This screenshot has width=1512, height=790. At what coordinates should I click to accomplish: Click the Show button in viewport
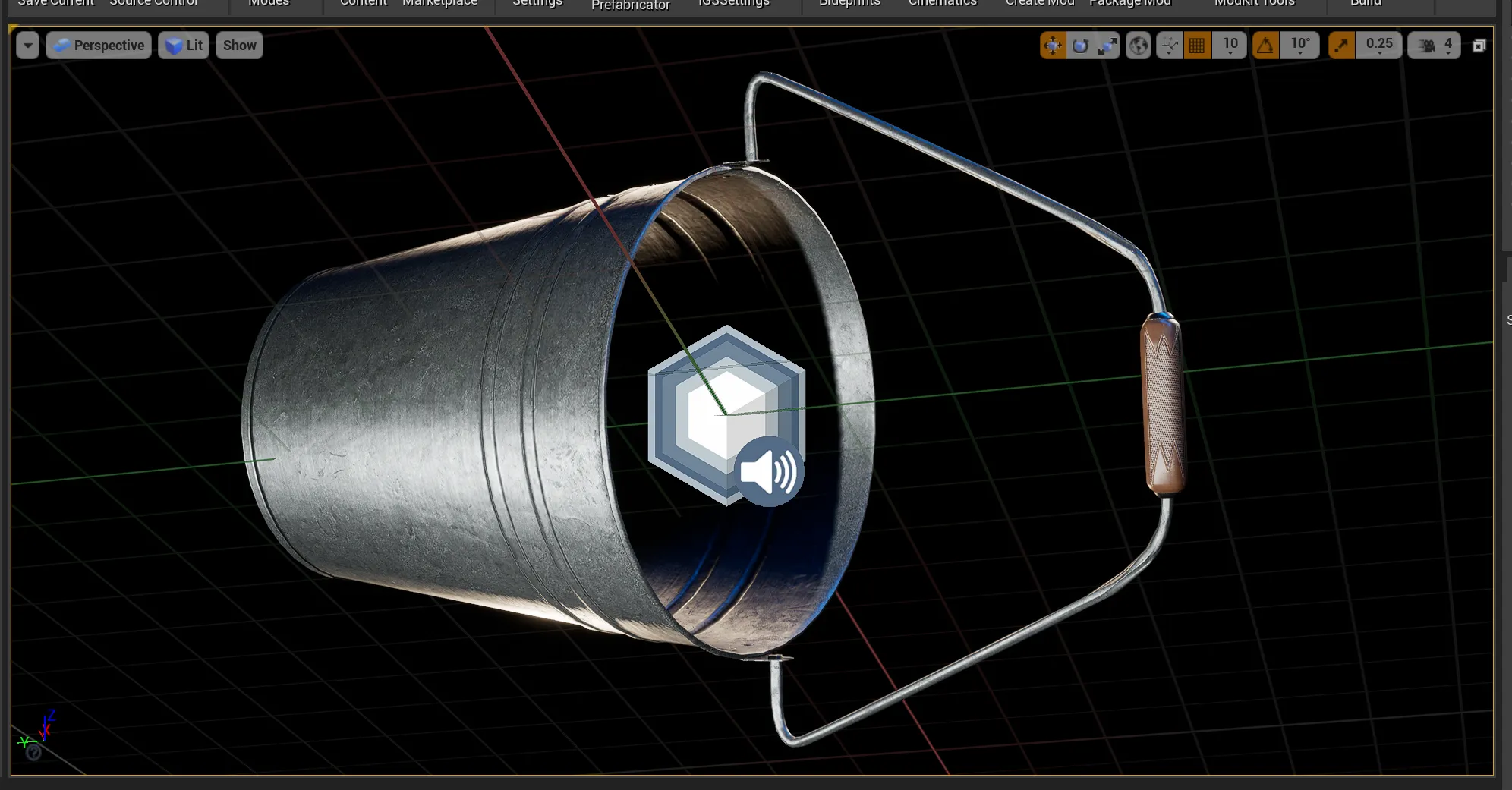pos(239,46)
